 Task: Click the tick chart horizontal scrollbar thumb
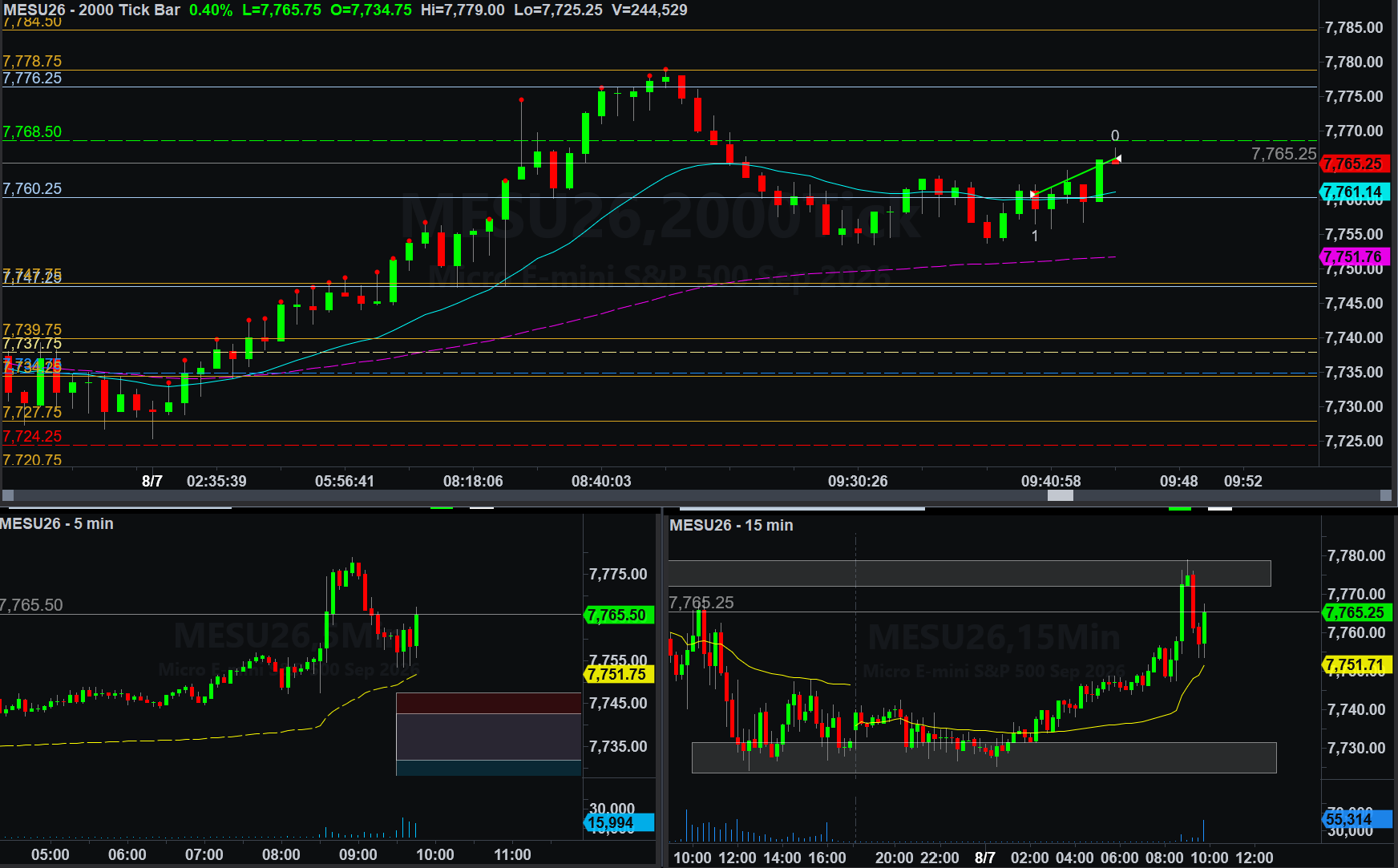pyautogui.click(x=1060, y=495)
